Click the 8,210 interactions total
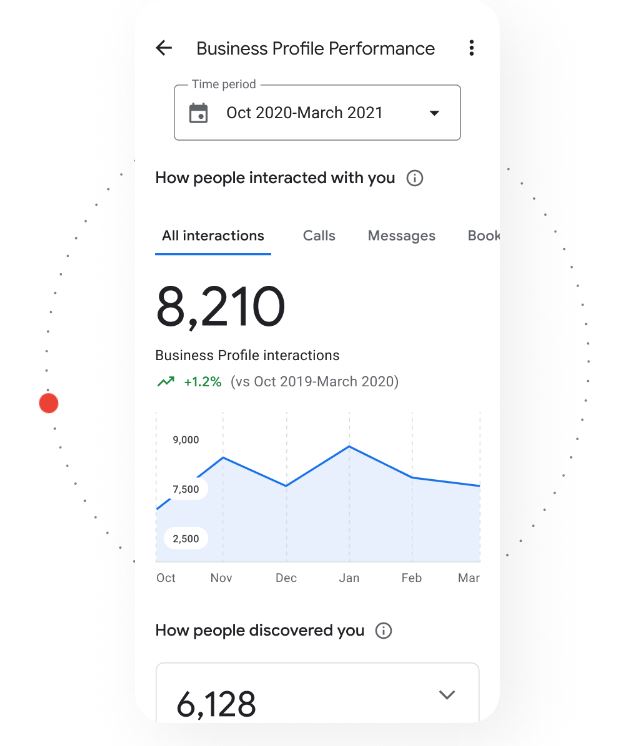 point(220,307)
